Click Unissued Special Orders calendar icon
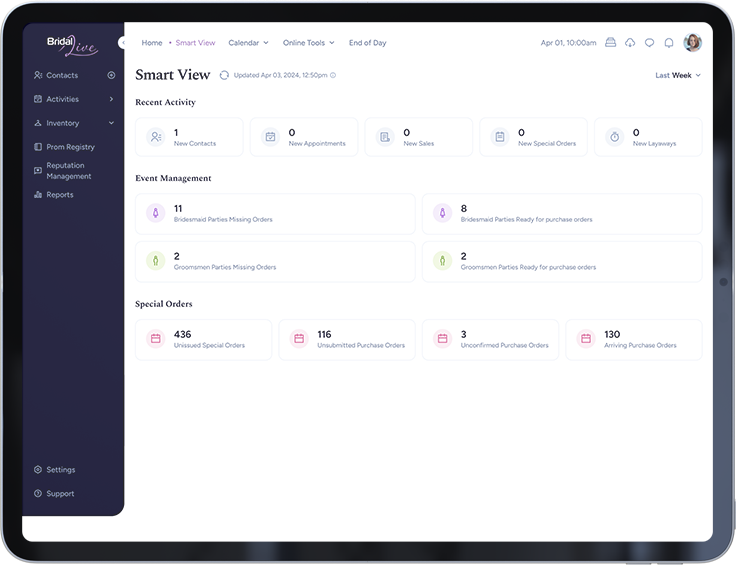The height and width of the screenshot is (565, 736). (x=155, y=339)
